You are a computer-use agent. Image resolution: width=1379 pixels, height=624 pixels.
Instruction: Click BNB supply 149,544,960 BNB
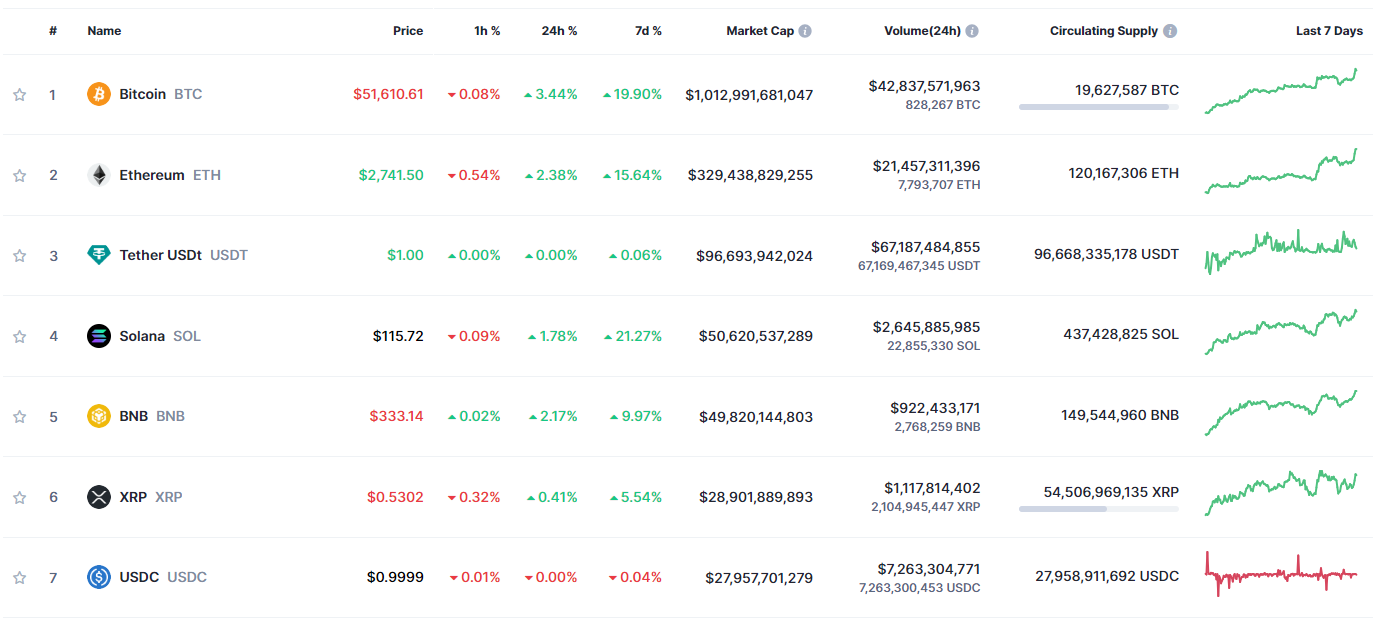click(x=1121, y=415)
